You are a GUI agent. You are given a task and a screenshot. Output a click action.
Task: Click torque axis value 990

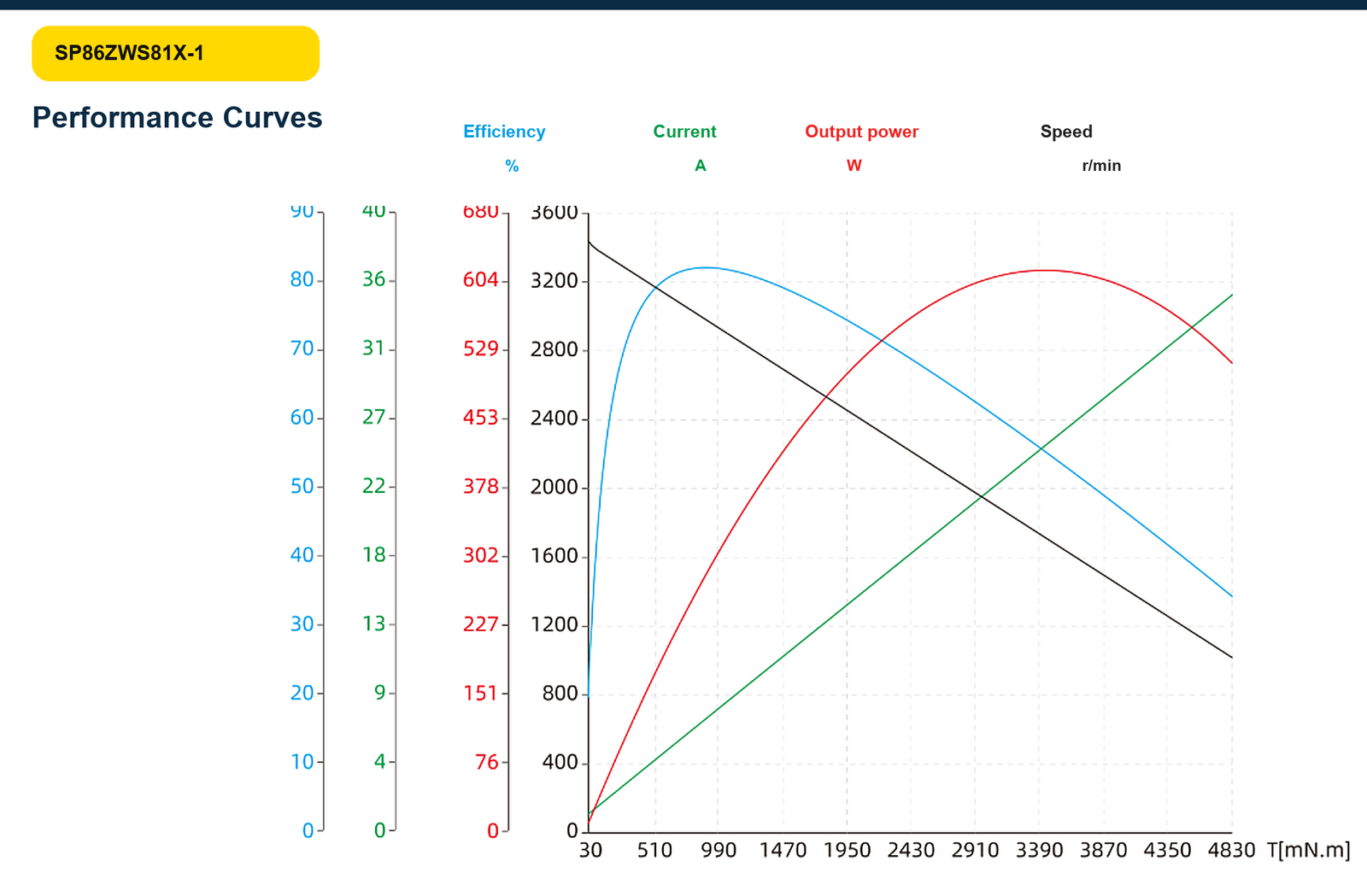719,851
